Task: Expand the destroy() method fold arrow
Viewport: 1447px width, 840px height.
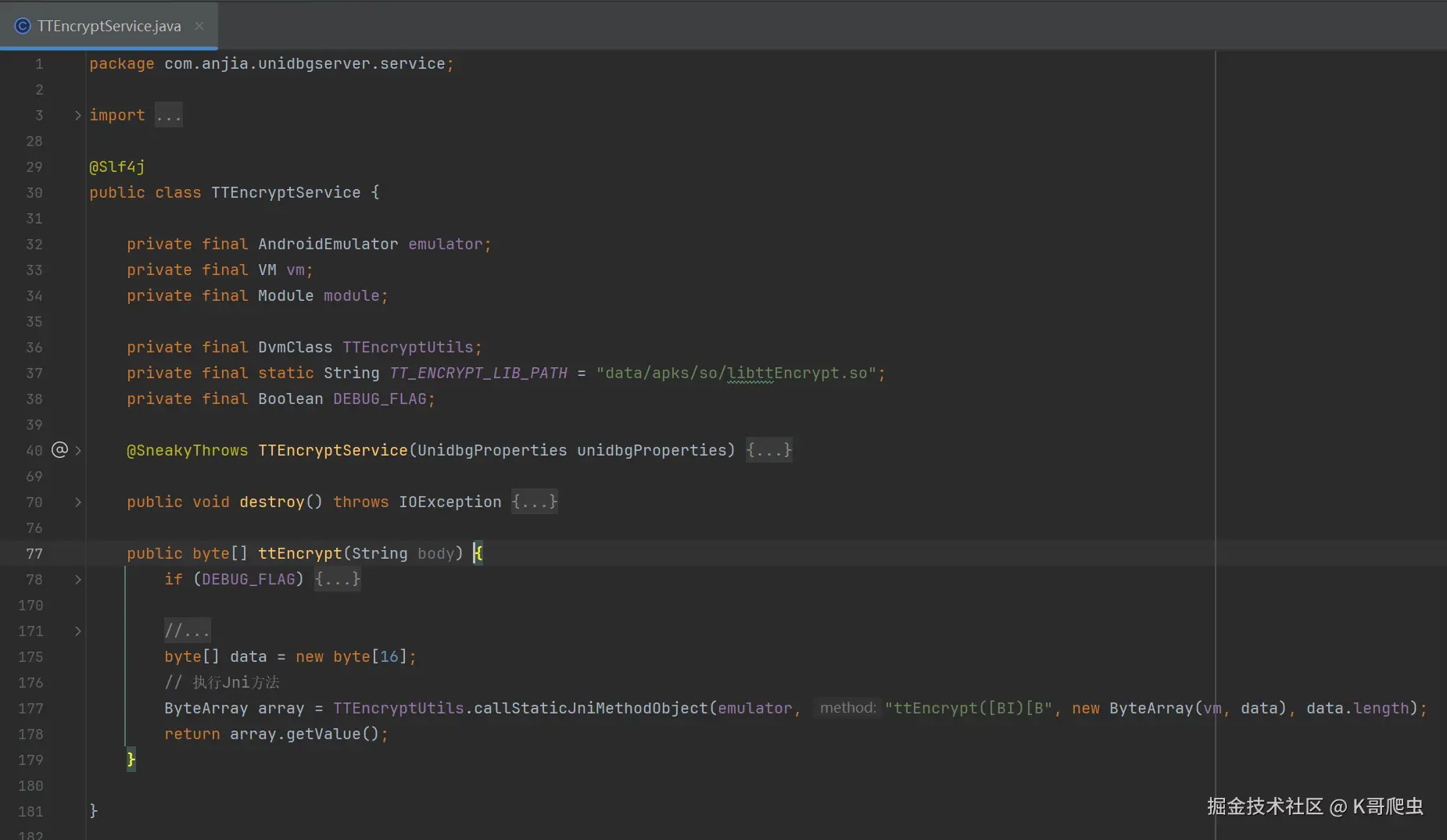Action: [77, 502]
